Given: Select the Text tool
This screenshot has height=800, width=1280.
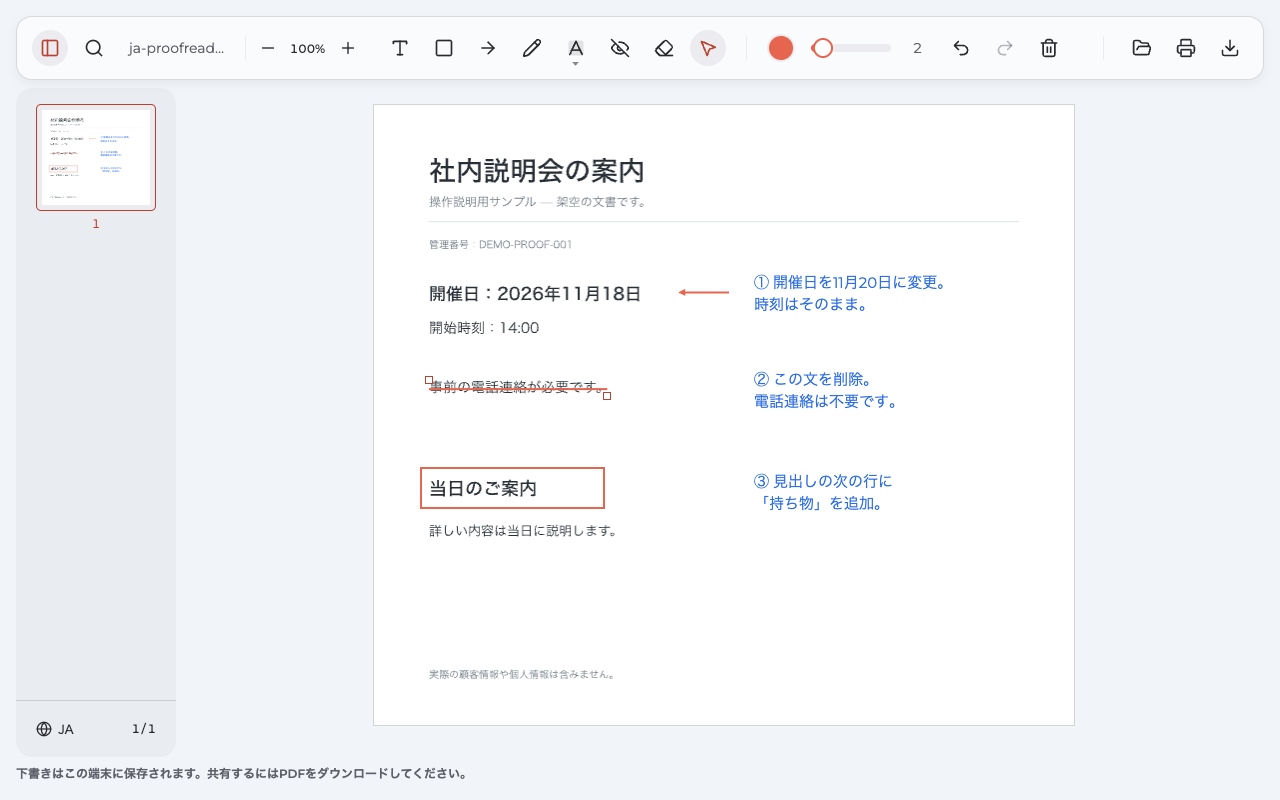Looking at the screenshot, I should tap(400, 48).
